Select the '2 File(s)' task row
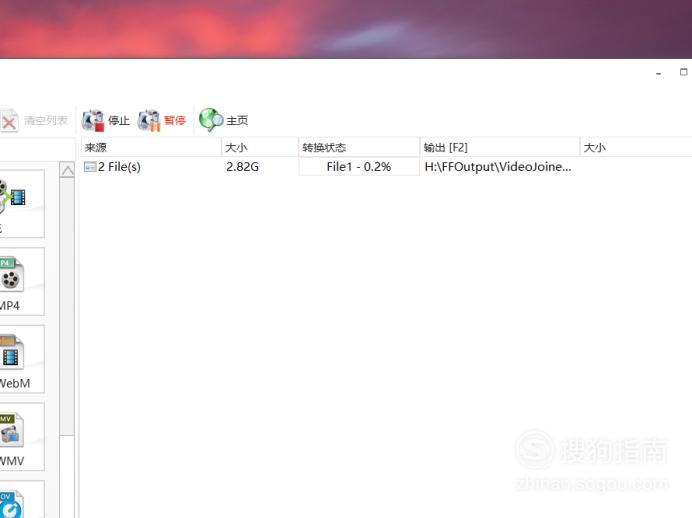Screen dimensions: 692x518 tap(386, 167)
